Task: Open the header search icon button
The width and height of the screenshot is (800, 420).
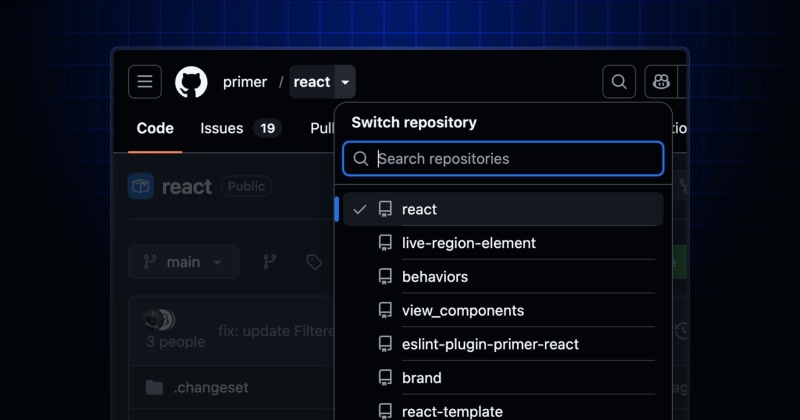Action: (x=619, y=82)
